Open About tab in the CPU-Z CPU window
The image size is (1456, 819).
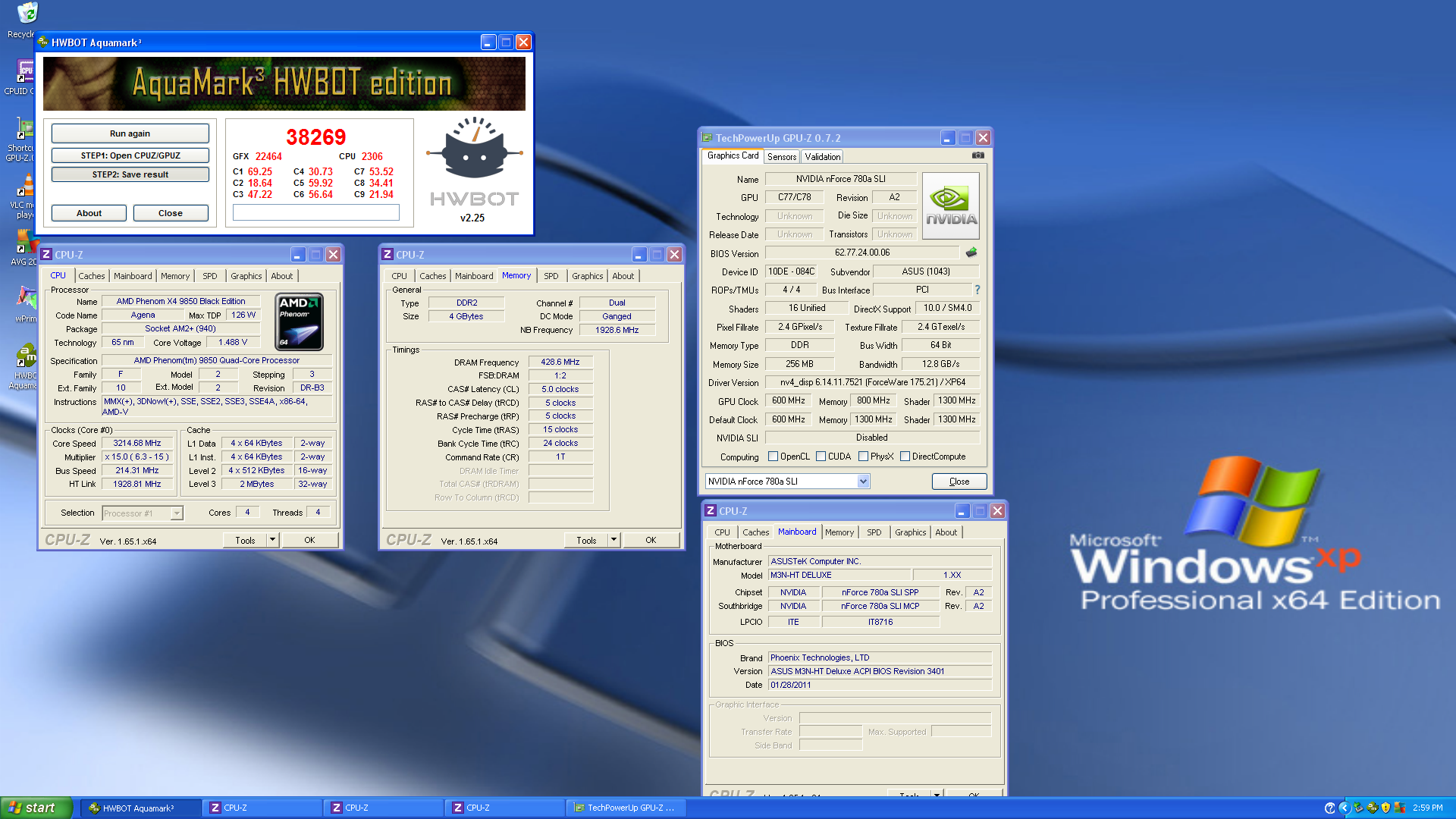pos(281,276)
